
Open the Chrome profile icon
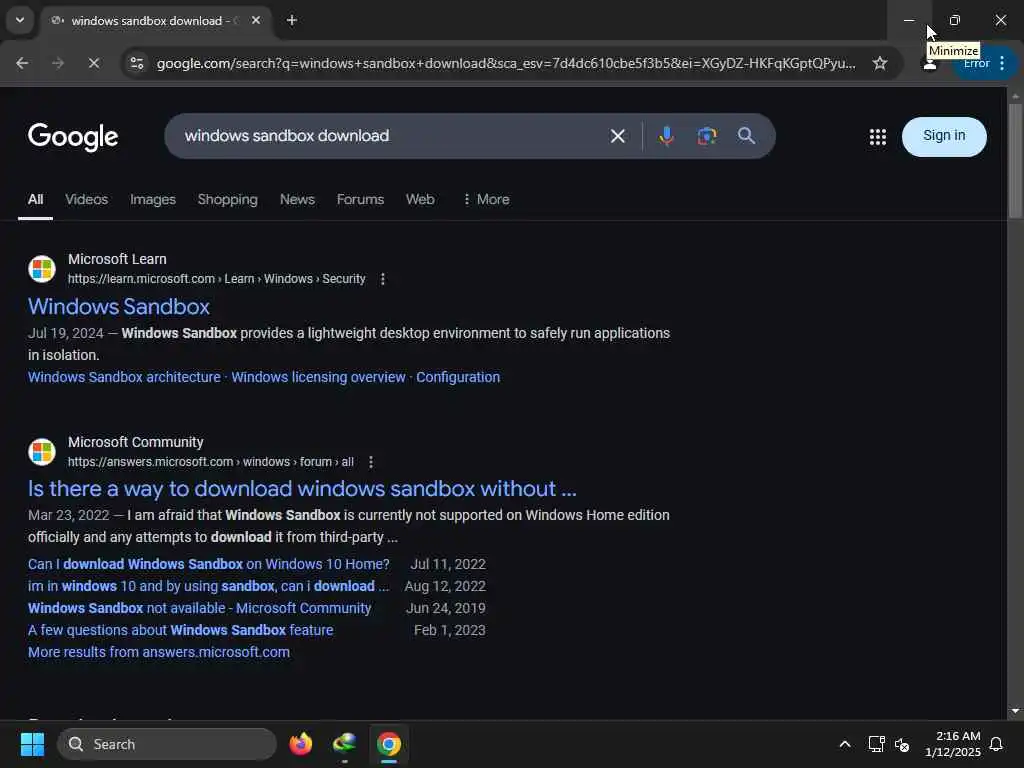(x=930, y=65)
